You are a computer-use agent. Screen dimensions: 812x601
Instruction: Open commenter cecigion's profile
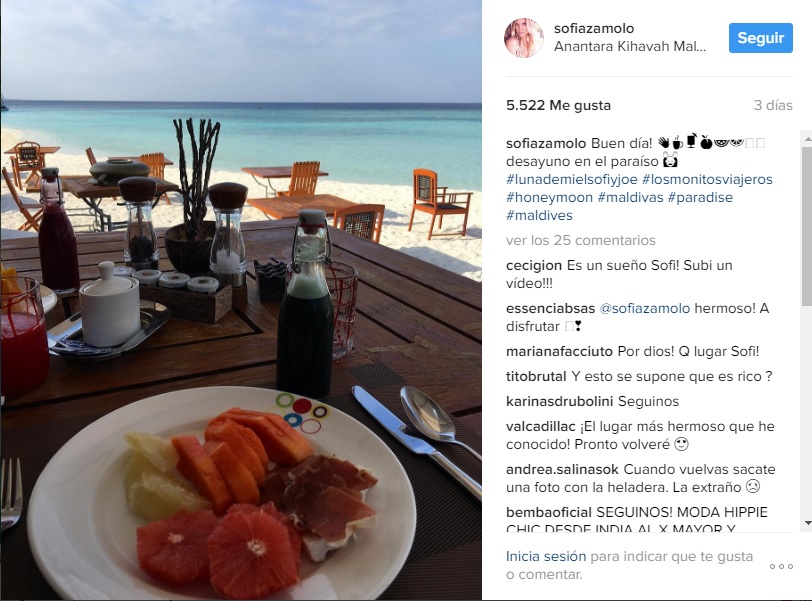[x=533, y=266]
